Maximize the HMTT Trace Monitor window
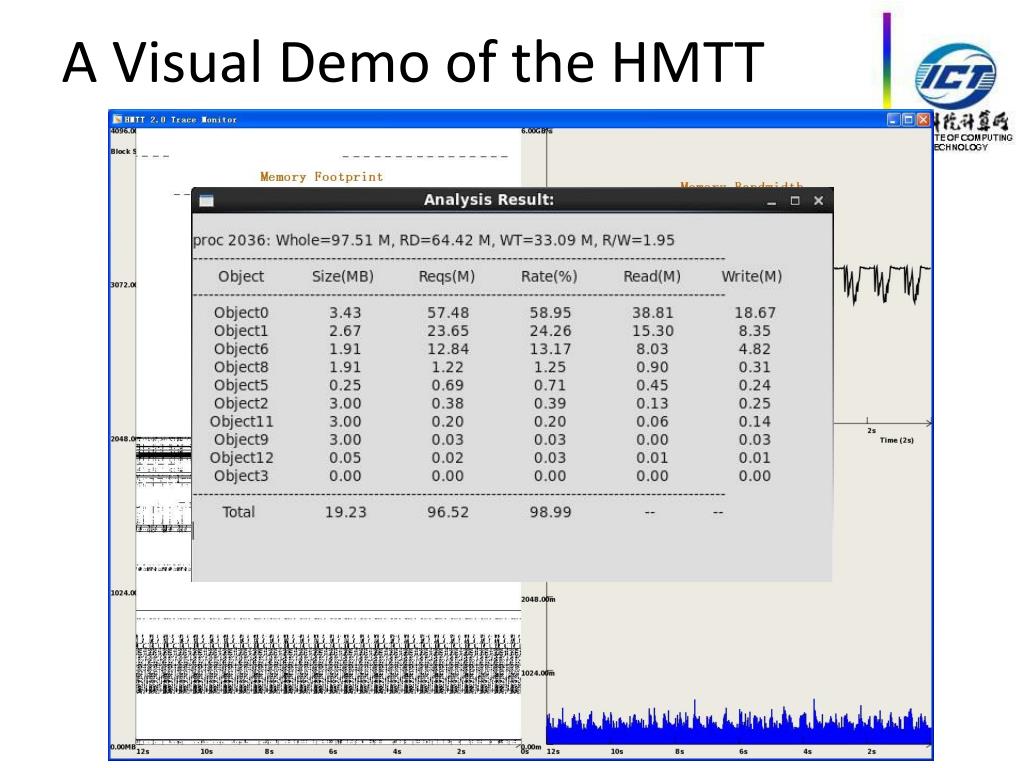Screen dimensions: 1024x768 click(x=908, y=120)
